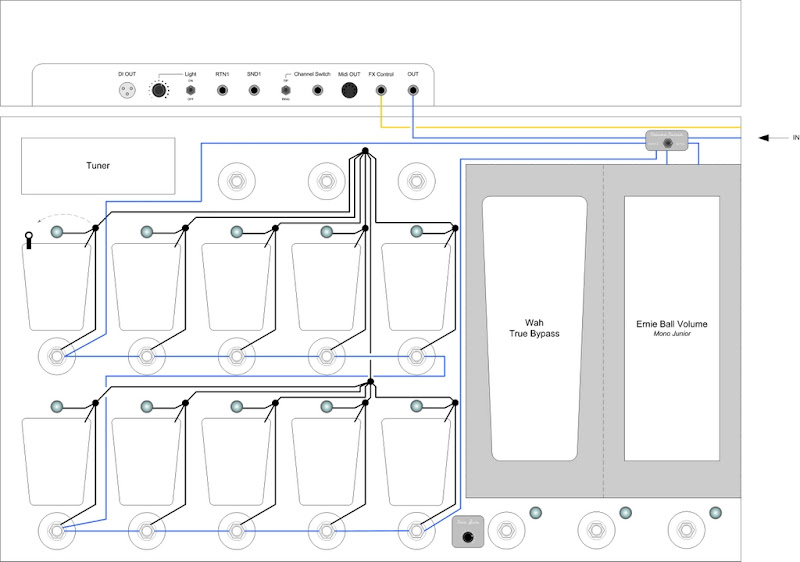Select the Wah True Bypass pedal
Image resolution: width=800 pixels, height=562 pixels.
(534, 328)
